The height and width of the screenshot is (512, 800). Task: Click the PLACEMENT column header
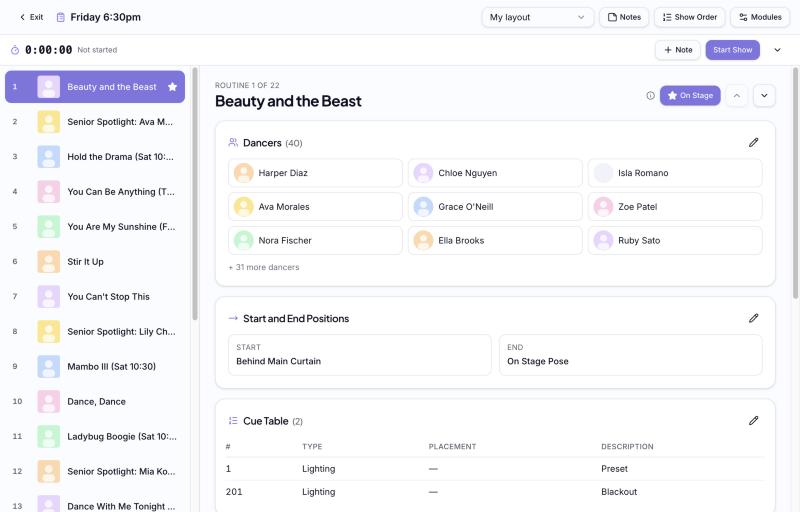pyautogui.click(x=452, y=447)
